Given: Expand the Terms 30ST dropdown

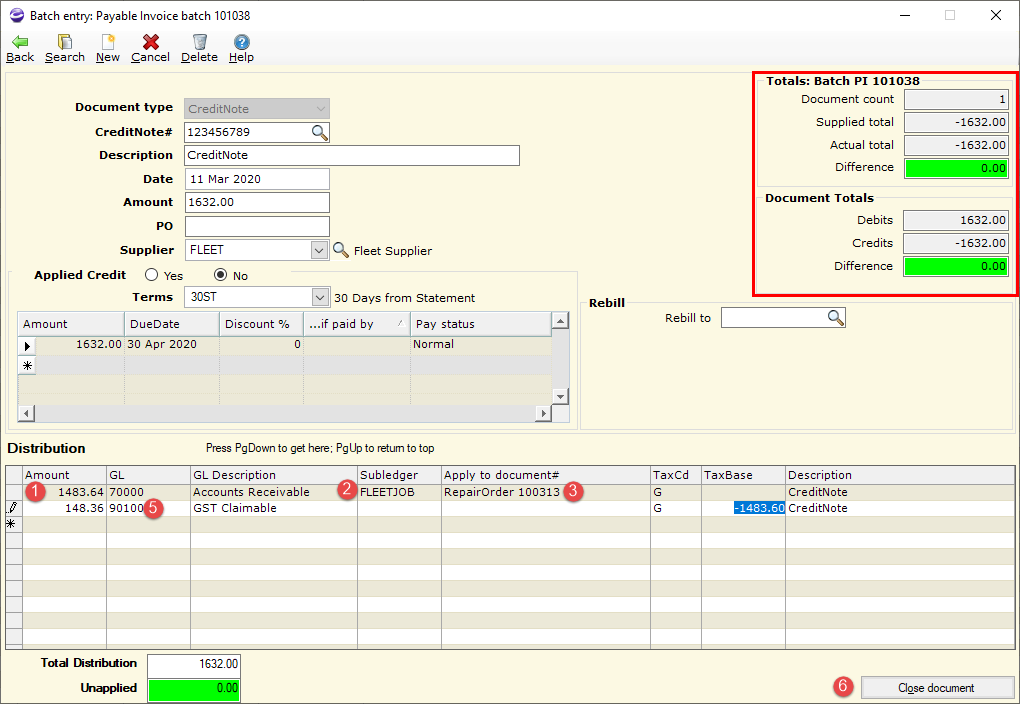Looking at the screenshot, I should coord(319,297).
